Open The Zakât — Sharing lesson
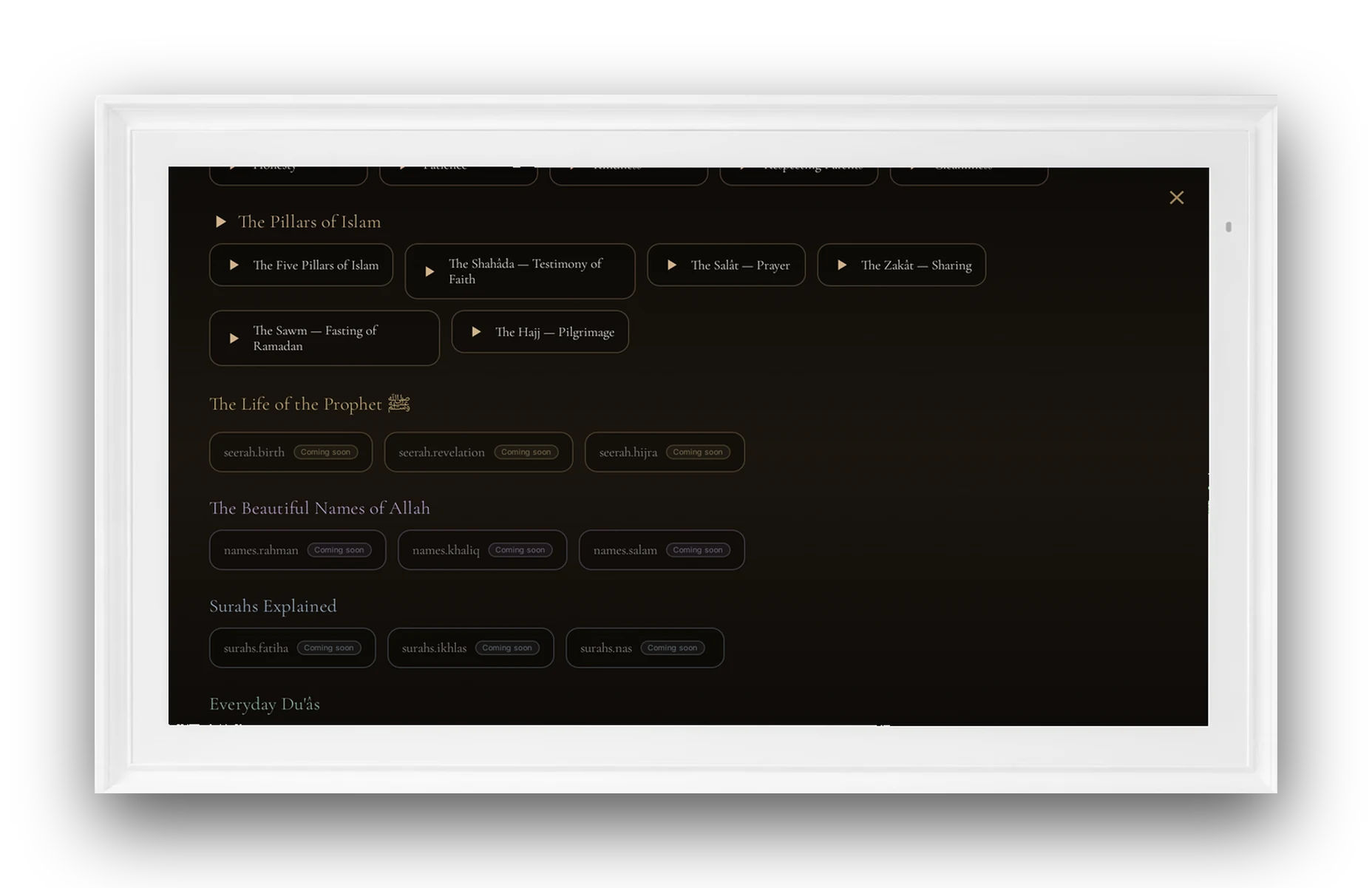 point(901,265)
